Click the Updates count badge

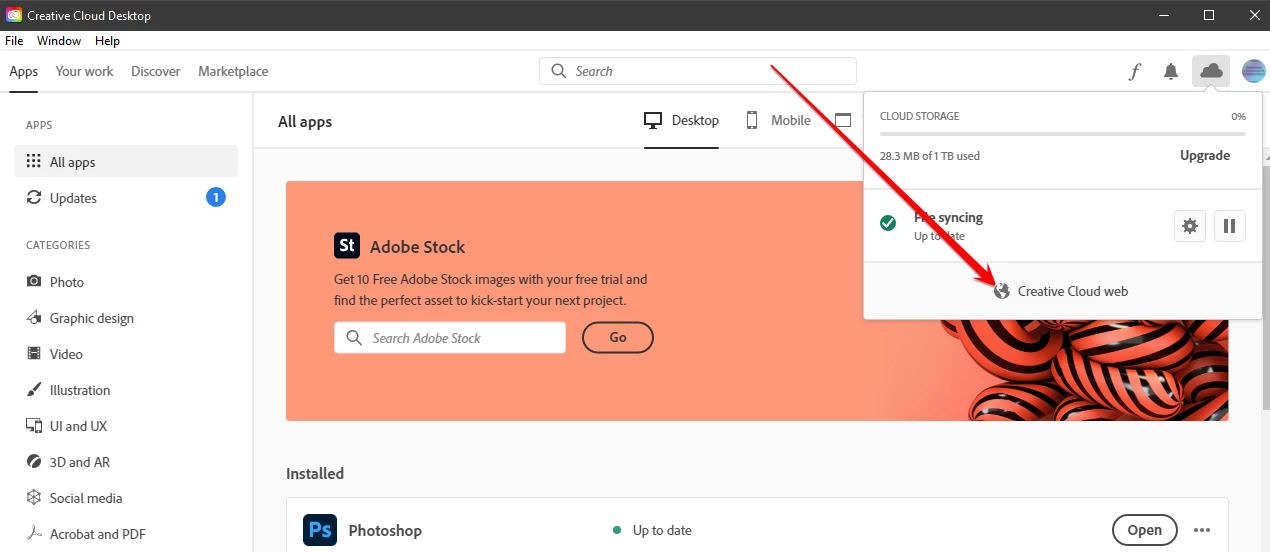tap(216, 197)
